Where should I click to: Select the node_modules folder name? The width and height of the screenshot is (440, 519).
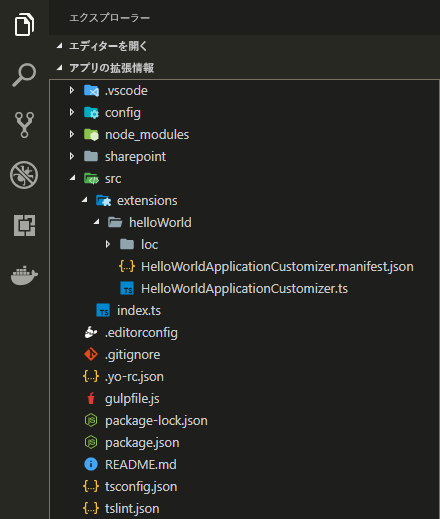[147, 135]
